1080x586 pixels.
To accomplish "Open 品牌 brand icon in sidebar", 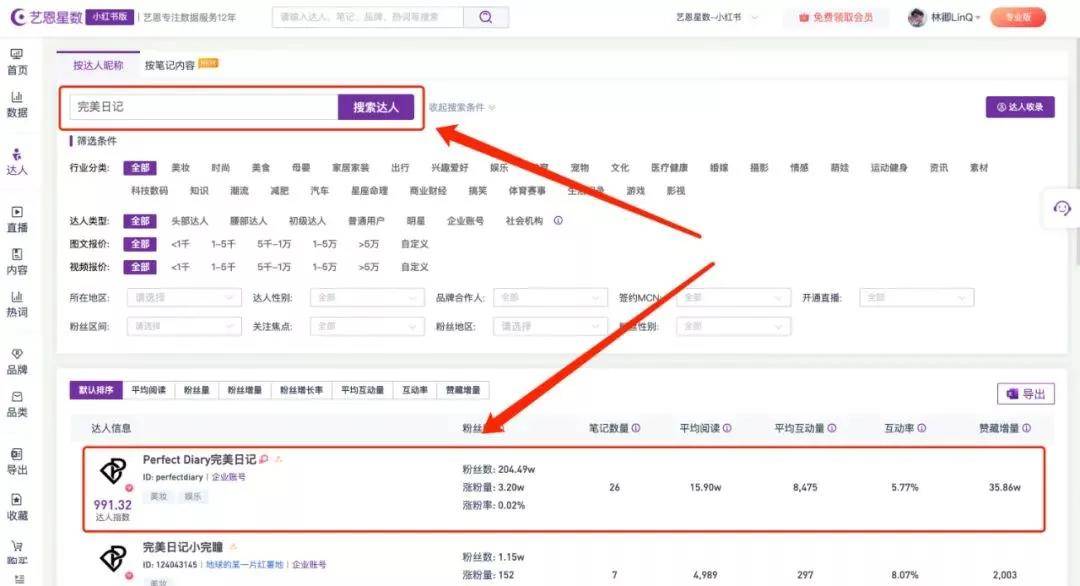I will click(17, 354).
